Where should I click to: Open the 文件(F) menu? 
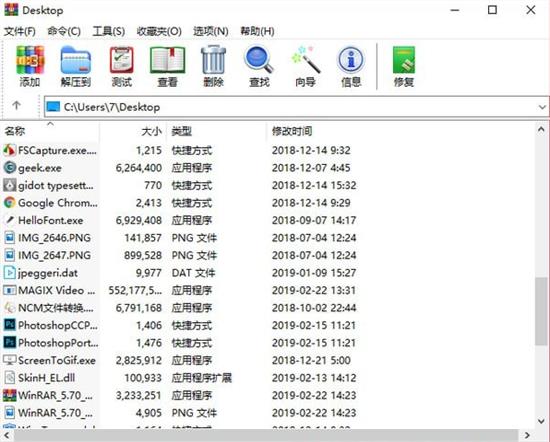click(x=20, y=31)
